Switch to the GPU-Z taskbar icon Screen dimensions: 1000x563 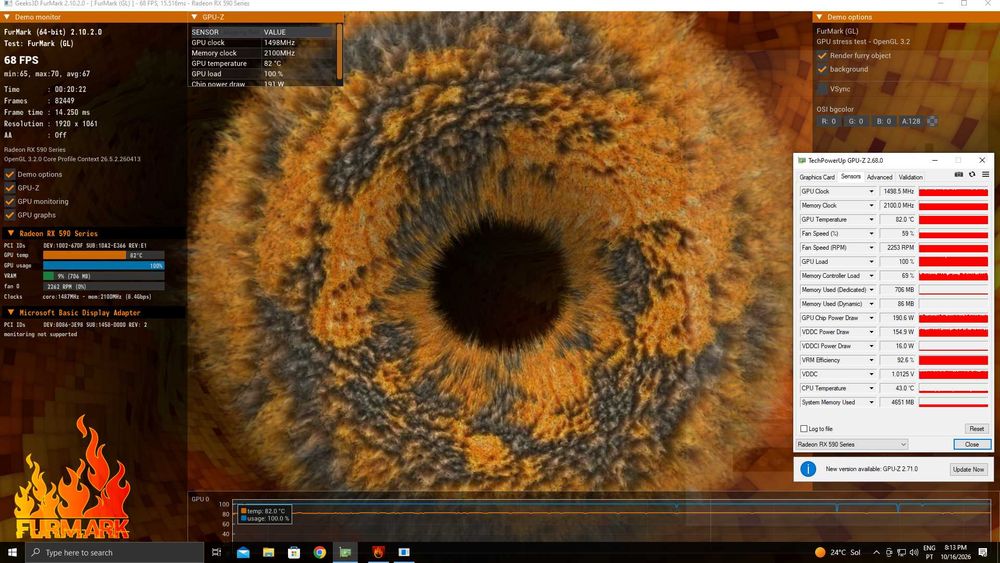[x=345, y=552]
